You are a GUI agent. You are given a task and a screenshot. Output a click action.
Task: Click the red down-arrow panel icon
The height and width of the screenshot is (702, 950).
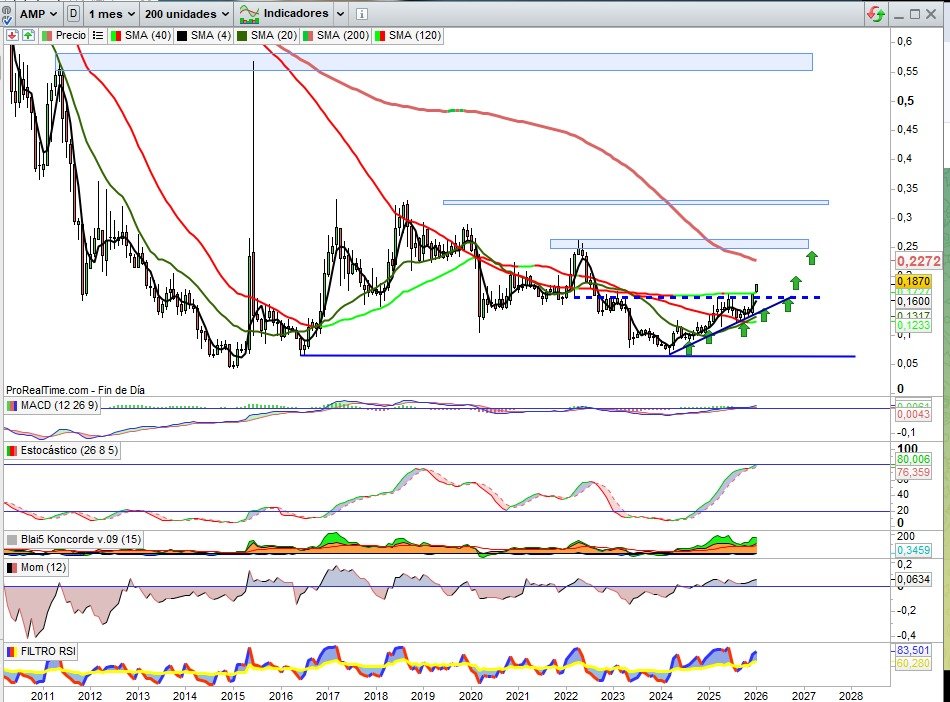click(x=12, y=36)
